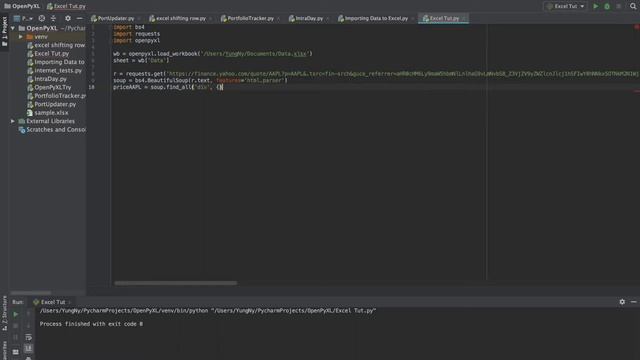This screenshot has height=360, width=640.
Task: Start debugging with the bug icon
Action: (x=607, y=6)
